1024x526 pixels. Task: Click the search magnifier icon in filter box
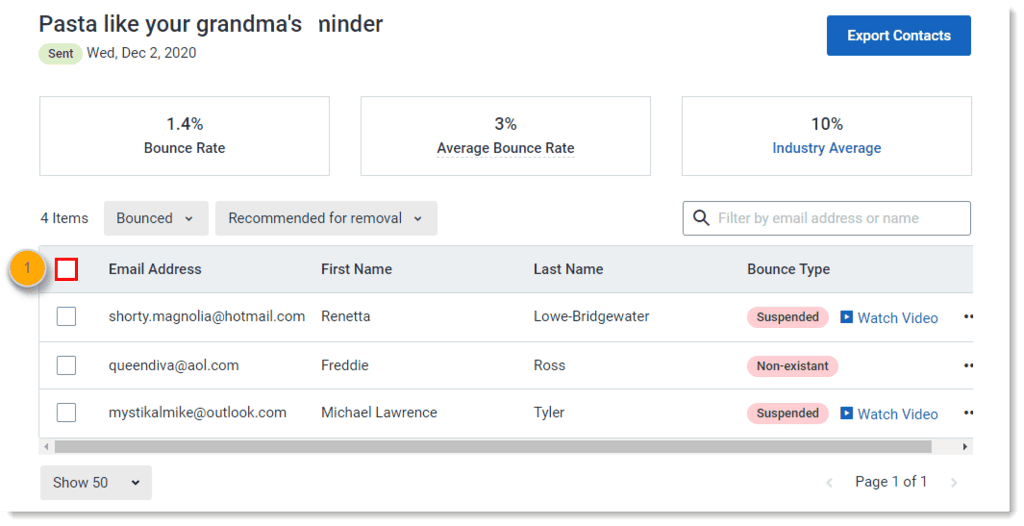[x=700, y=218]
